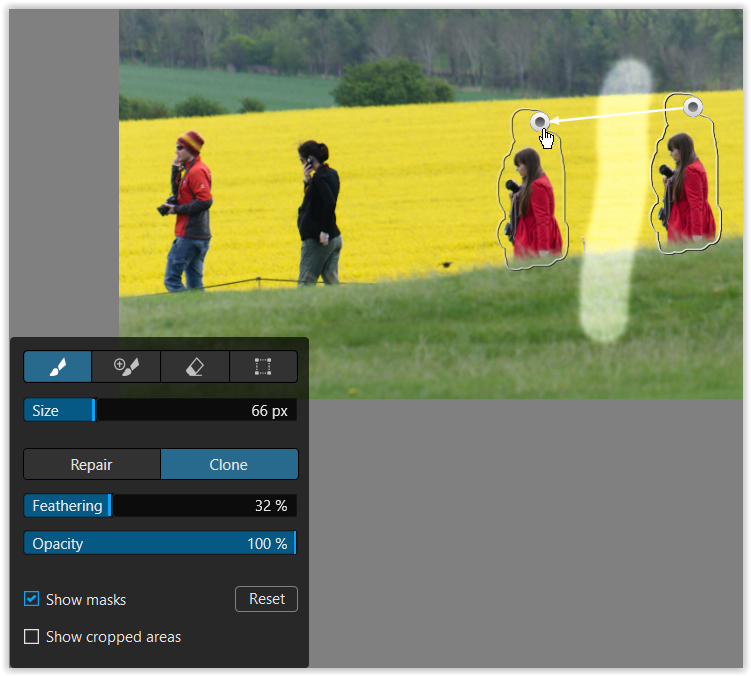Click the clone source handle at the arrow's tail

point(693,107)
